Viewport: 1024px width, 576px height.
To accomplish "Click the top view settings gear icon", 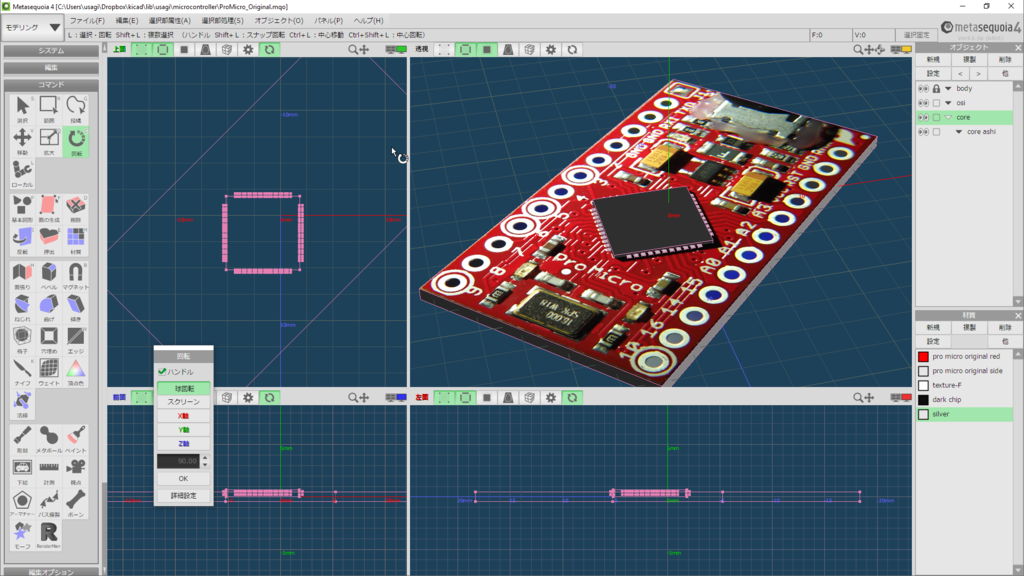I will 248,50.
